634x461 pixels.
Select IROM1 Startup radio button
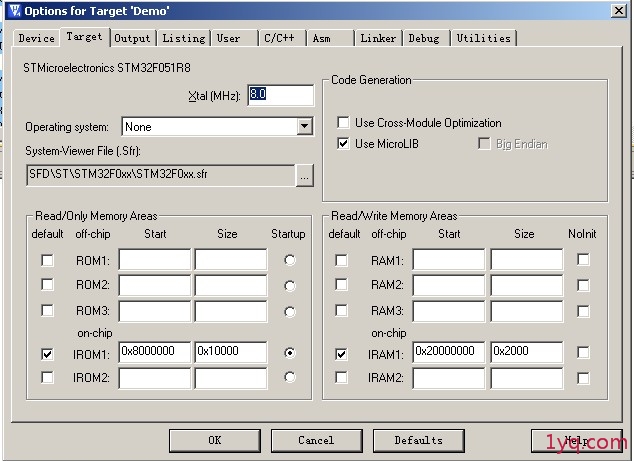pos(290,353)
